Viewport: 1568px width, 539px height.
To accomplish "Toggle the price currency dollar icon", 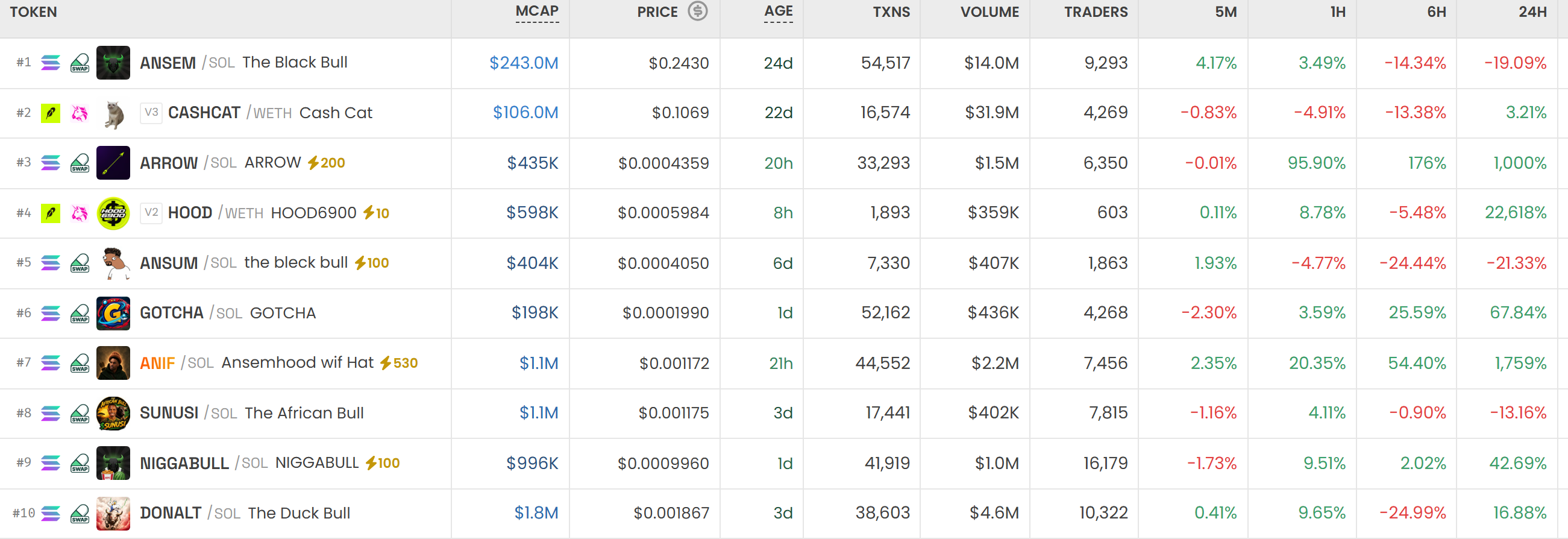I will 698,11.
